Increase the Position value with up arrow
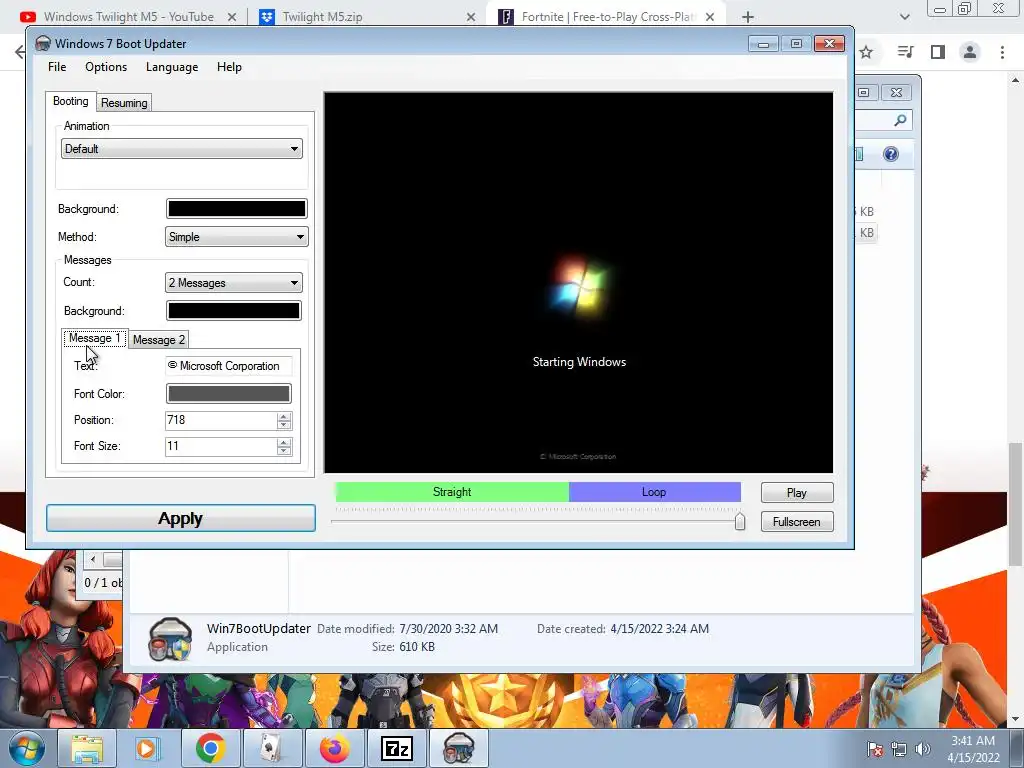This screenshot has height=768, width=1024. click(283, 416)
